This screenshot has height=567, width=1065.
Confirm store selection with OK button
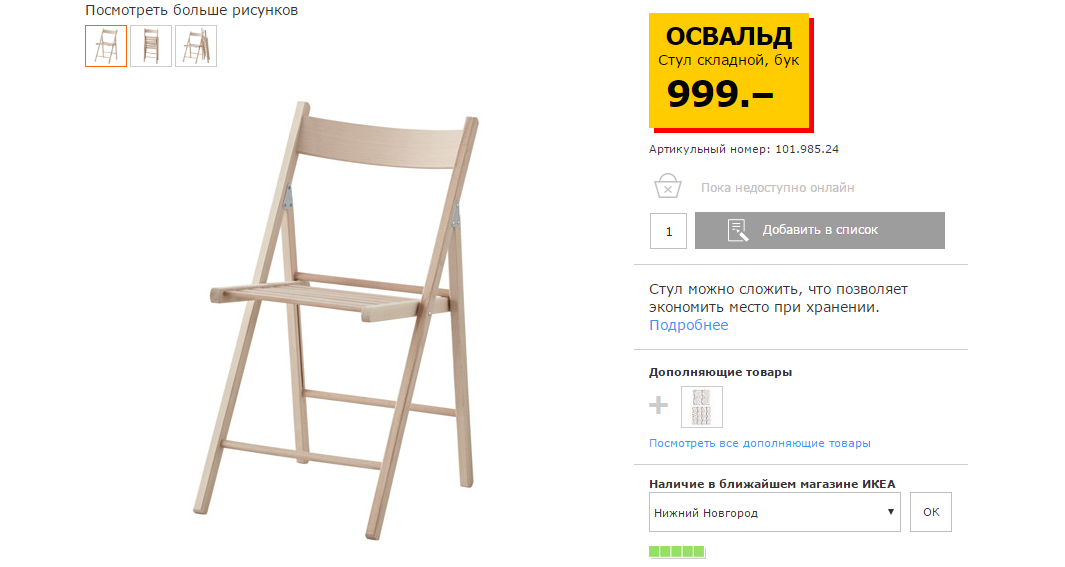(931, 512)
